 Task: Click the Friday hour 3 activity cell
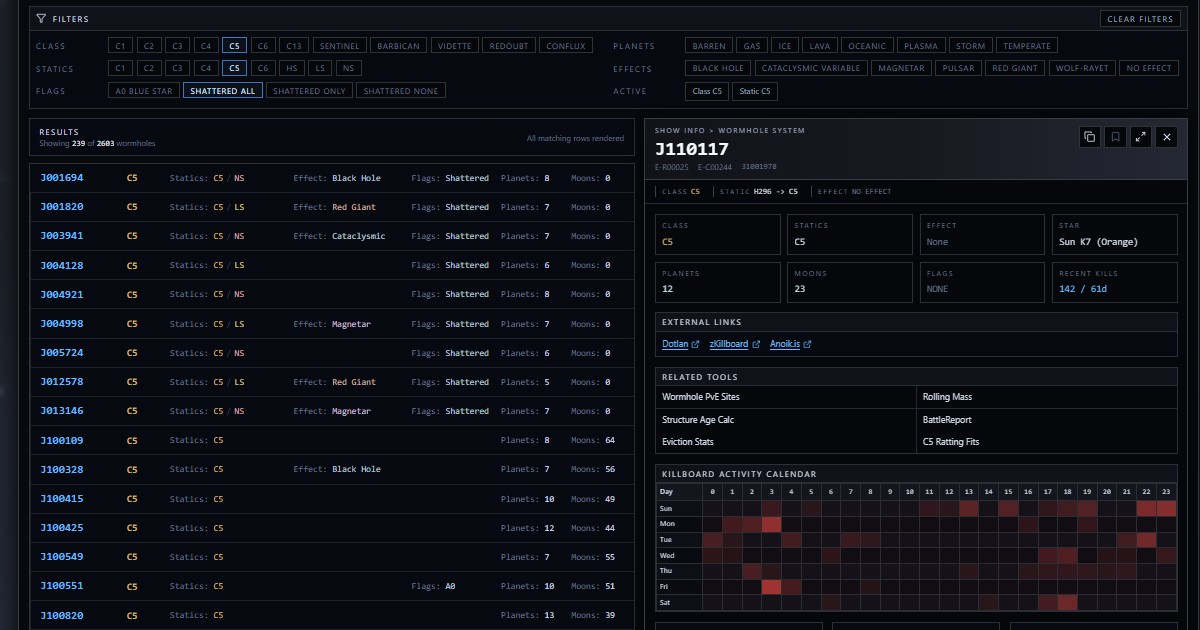point(771,586)
